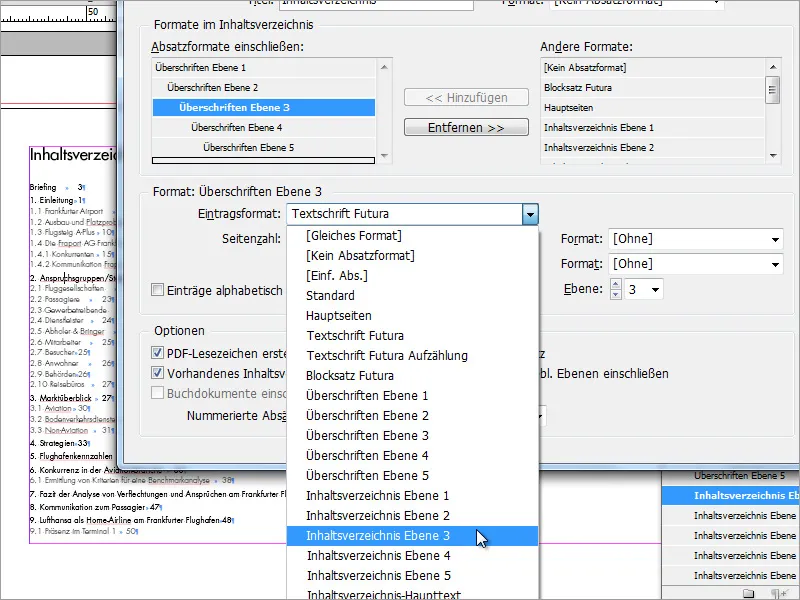The height and width of the screenshot is (600, 800).
Task: Choose Überschriften Ebene 3 from dropdown list
Action: pyautogui.click(x=412, y=436)
